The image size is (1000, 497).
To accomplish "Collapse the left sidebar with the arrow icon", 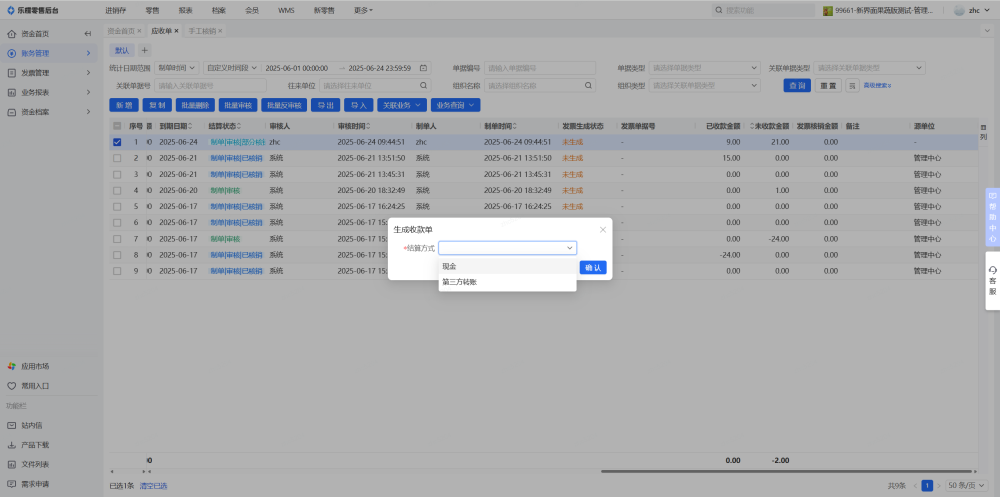I will (x=87, y=34).
